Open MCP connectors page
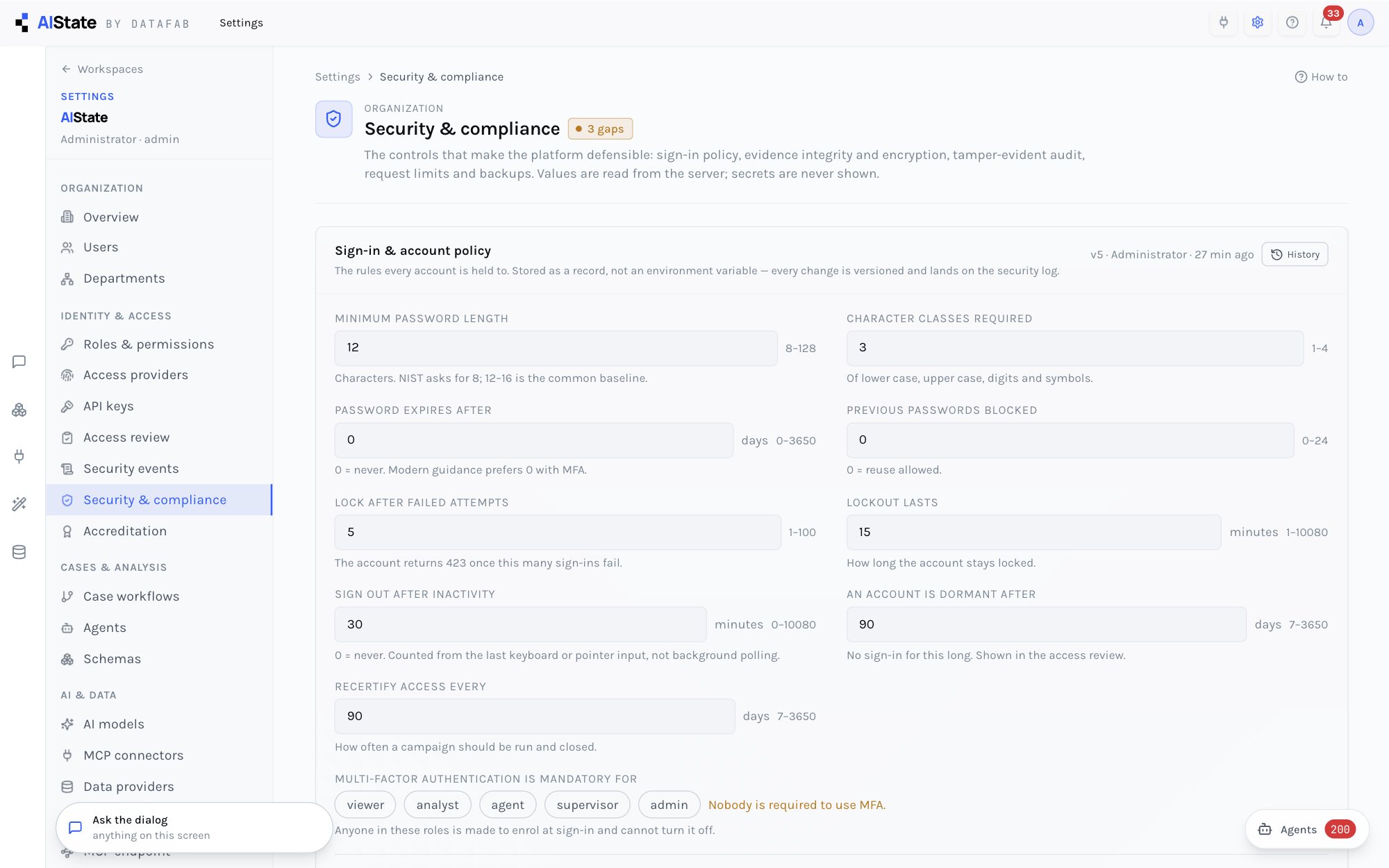1389x868 pixels. (x=159, y=756)
